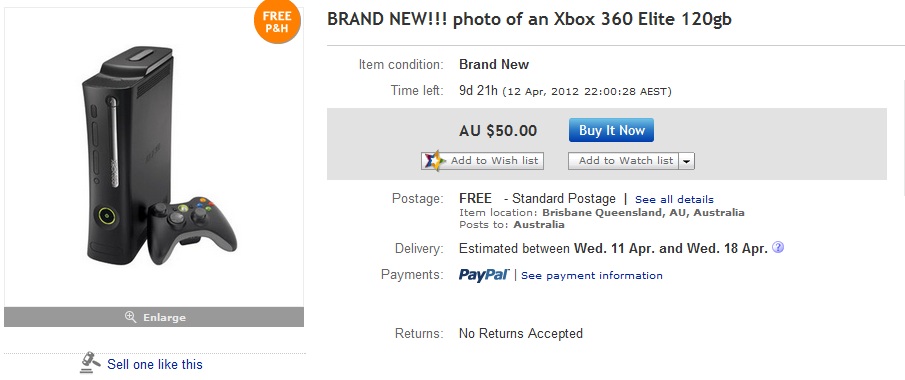Click the Xbox controller in the product photo
Screen dimensions: 905x380
[x=192, y=230]
